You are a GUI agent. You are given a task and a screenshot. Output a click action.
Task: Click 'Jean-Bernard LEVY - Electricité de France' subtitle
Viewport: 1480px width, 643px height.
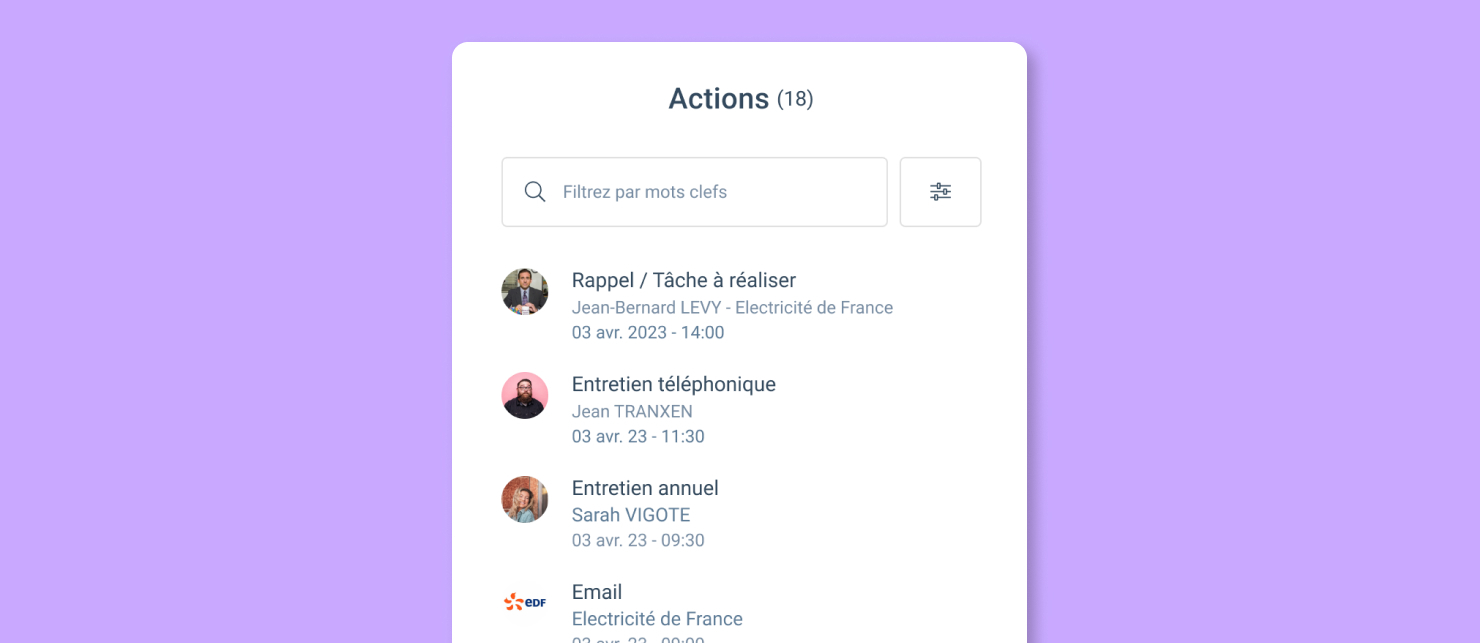click(x=732, y=308)
